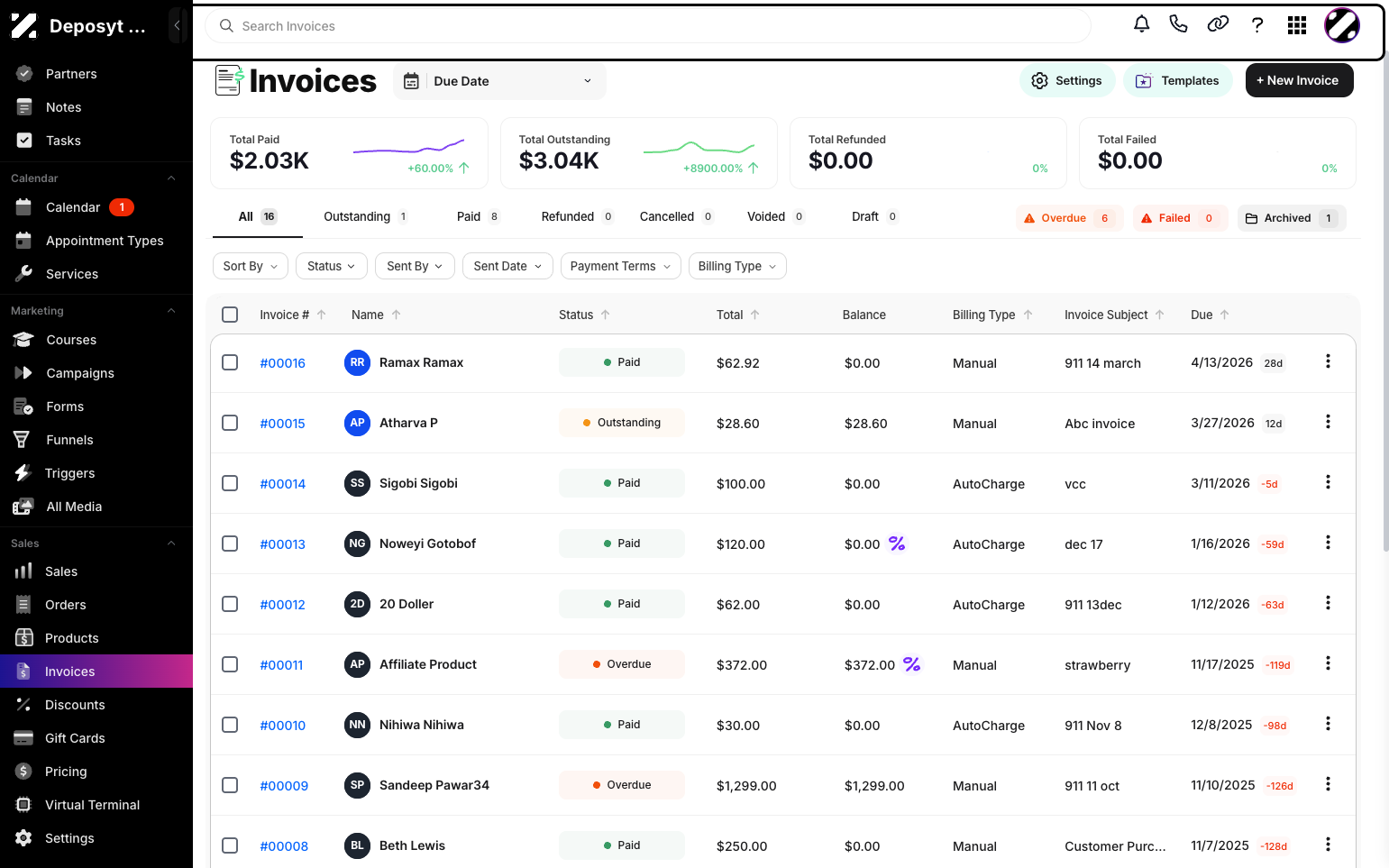The height and width of the screenshot is (868, 1389).
Task: Check the box for invoice #00013
Action: click(x=230, y=544)
